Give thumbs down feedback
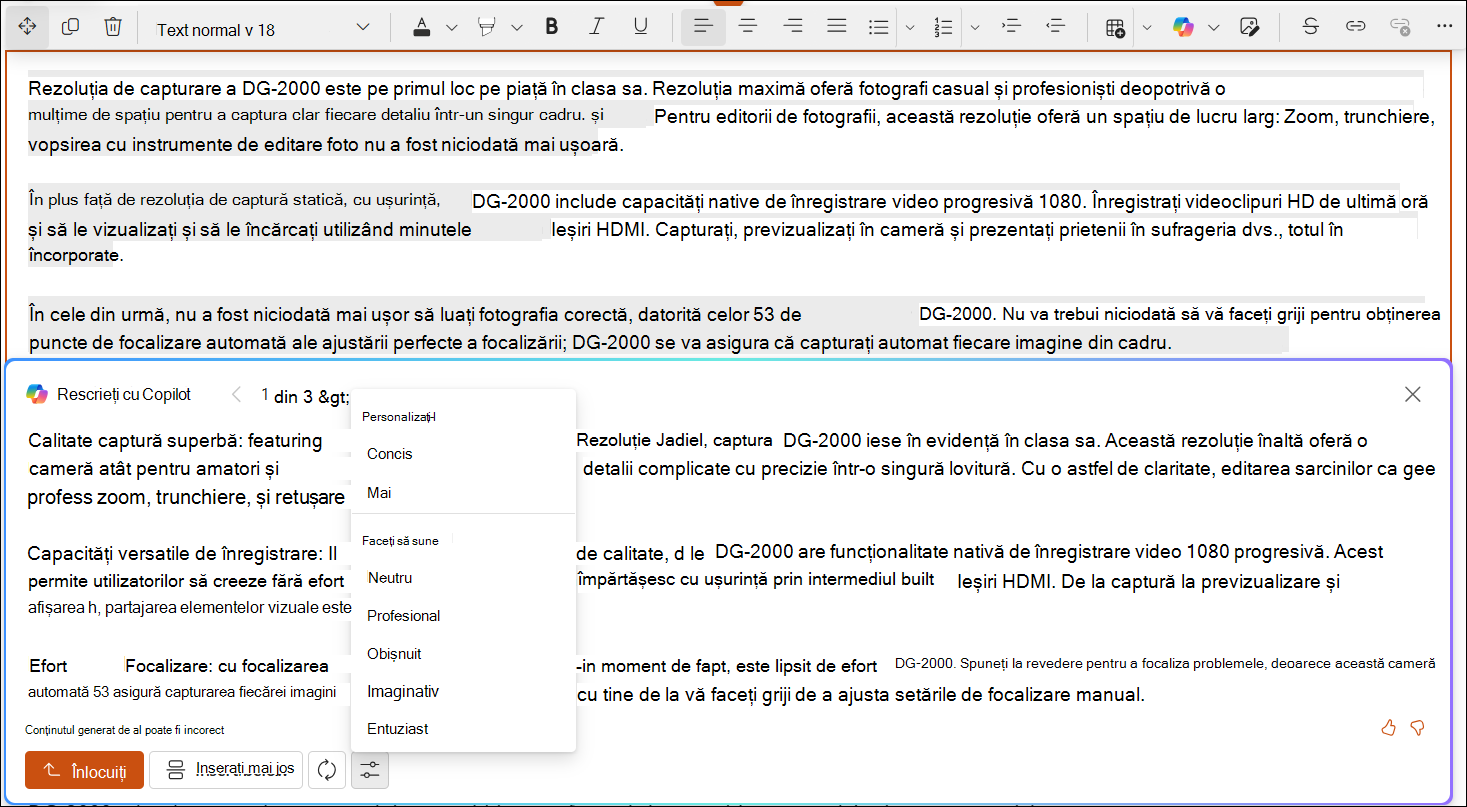 click(1417, 727)
